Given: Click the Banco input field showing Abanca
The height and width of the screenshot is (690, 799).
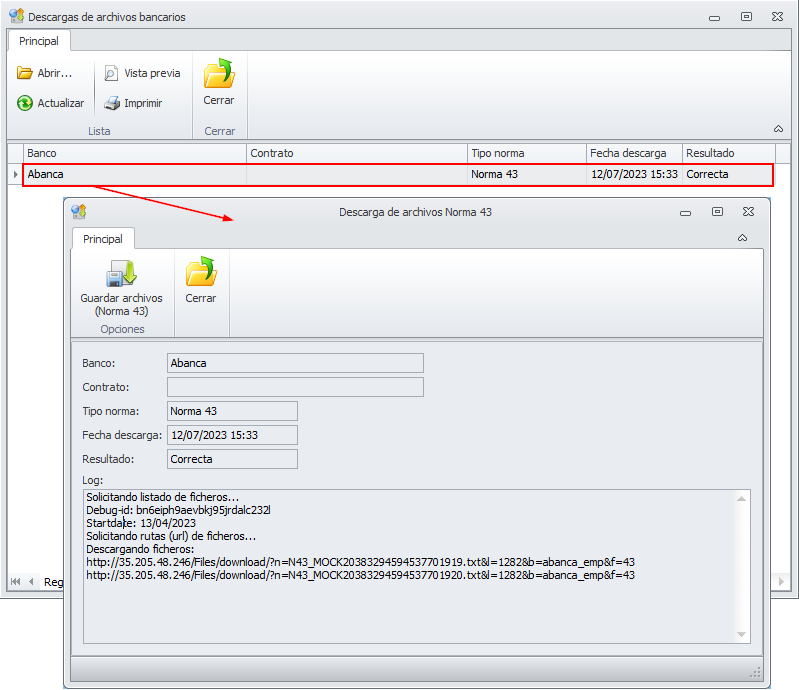Looking at the screenshot, I should click(295, 363).
